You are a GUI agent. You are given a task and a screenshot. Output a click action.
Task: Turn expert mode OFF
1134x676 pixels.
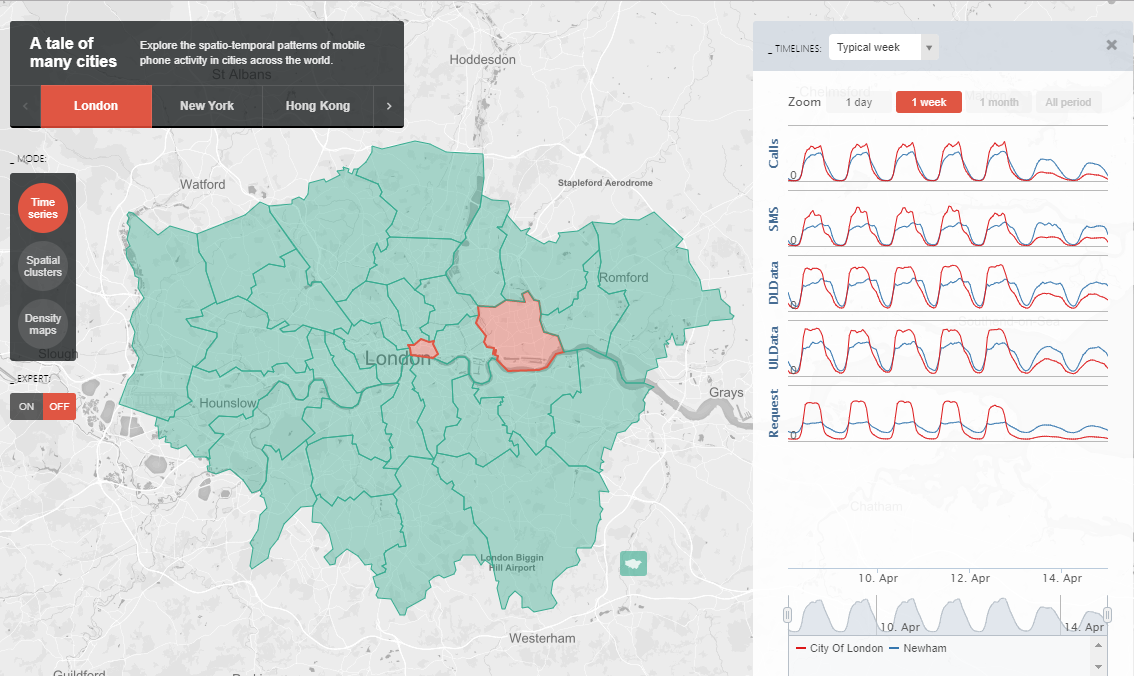pos(59,406)
